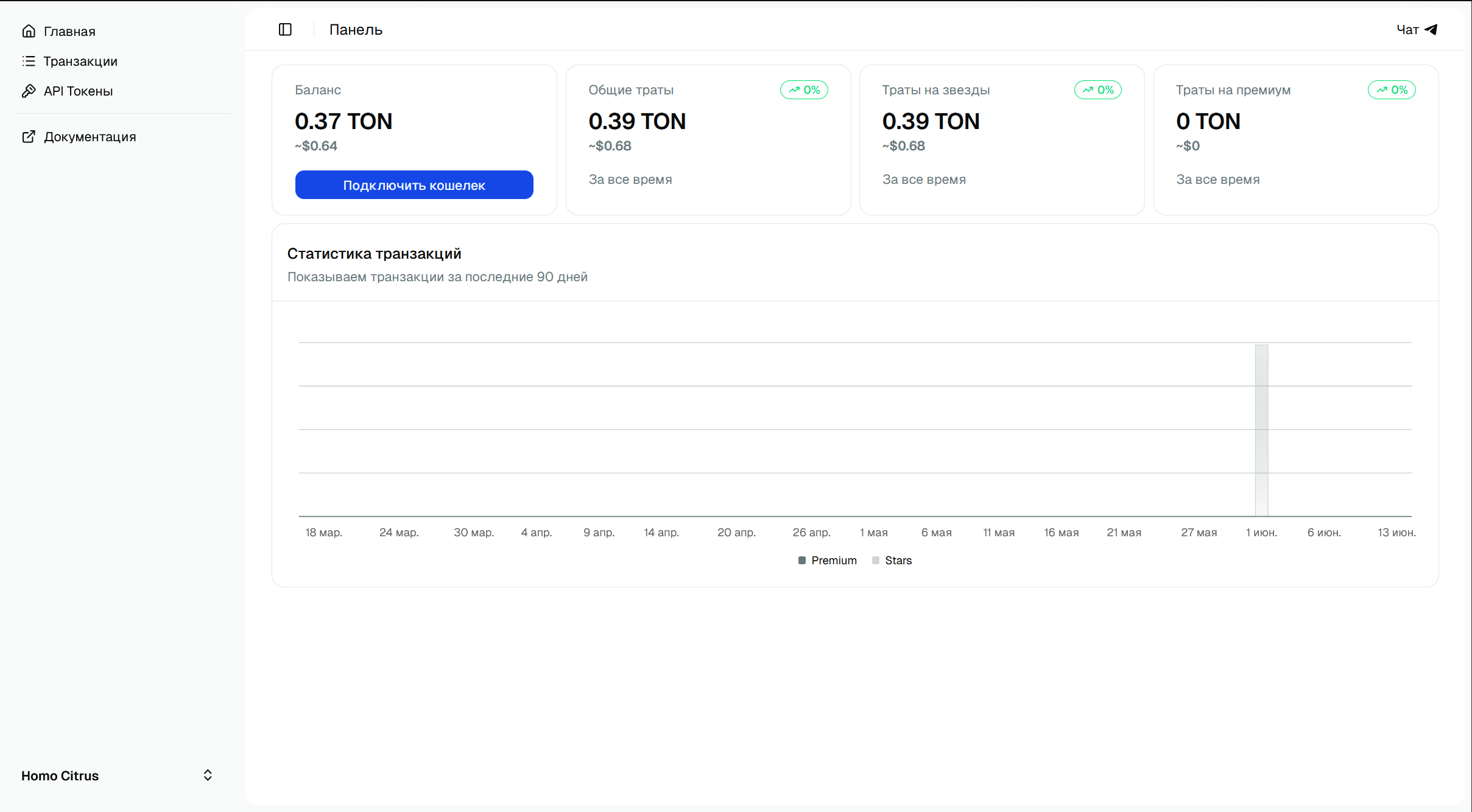Expand the Homo Citrus account switcher
The height and width of the screenshot is (812, 1472).
pyautogui.click(x=117, y=775)
